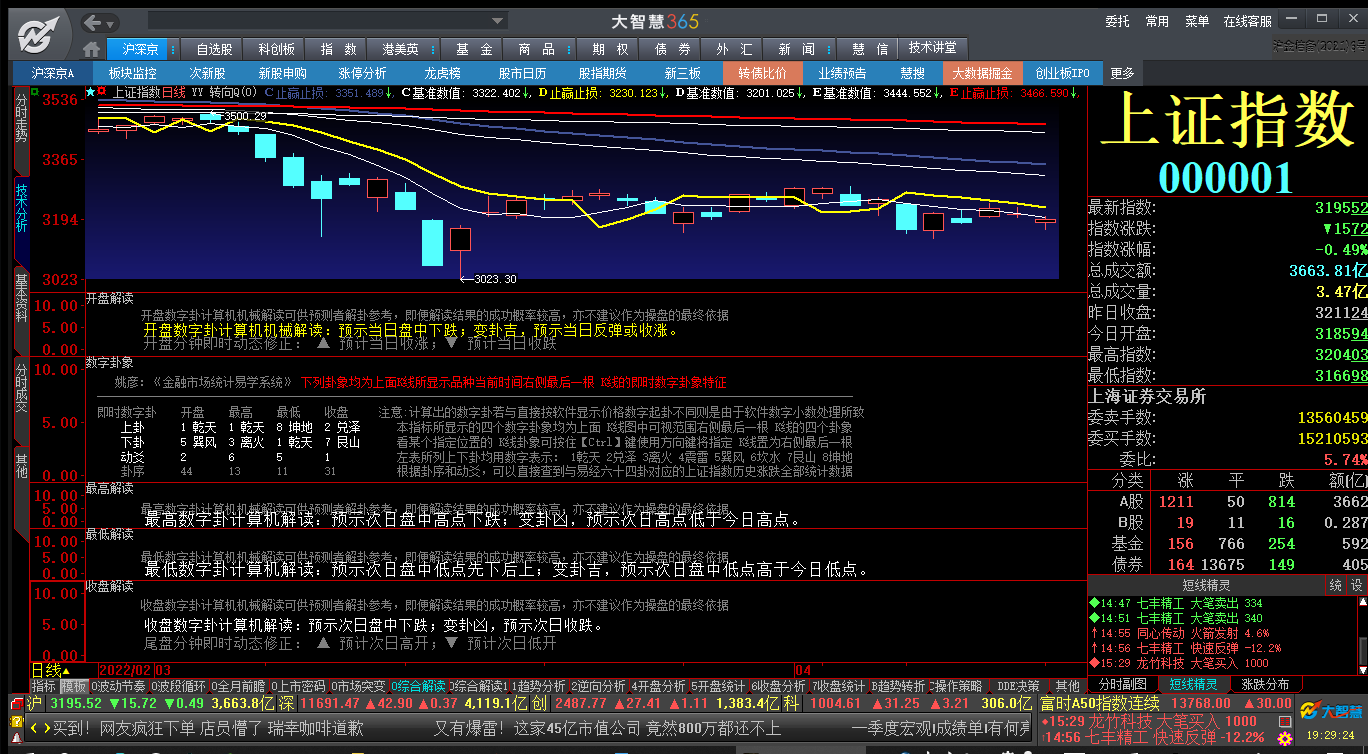Click the back arrow navigation button
Viewport: 1368px width, 754px height.
point(93,22)
